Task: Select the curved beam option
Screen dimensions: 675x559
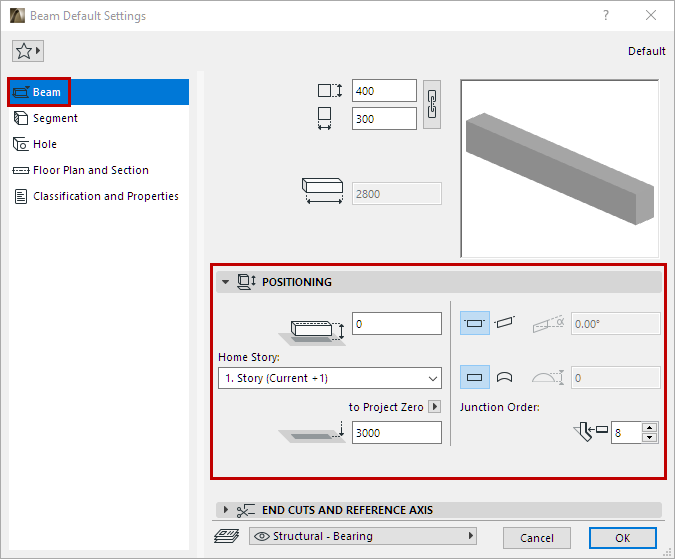Action: tap(505, 377)
